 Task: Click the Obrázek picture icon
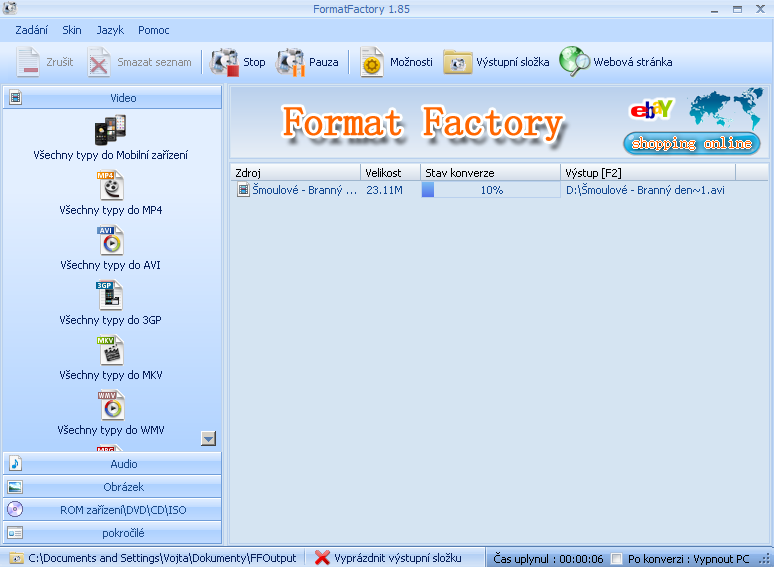15,487
